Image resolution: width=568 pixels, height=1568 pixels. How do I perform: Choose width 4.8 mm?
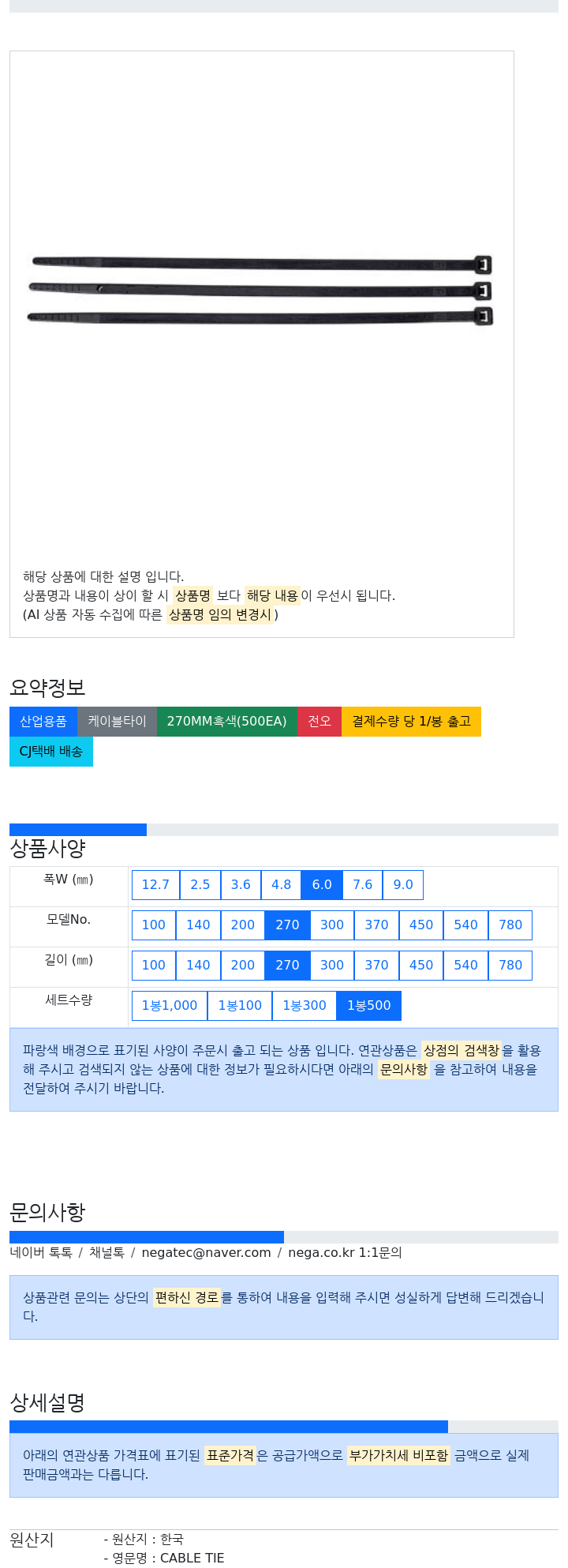(282, 885)
